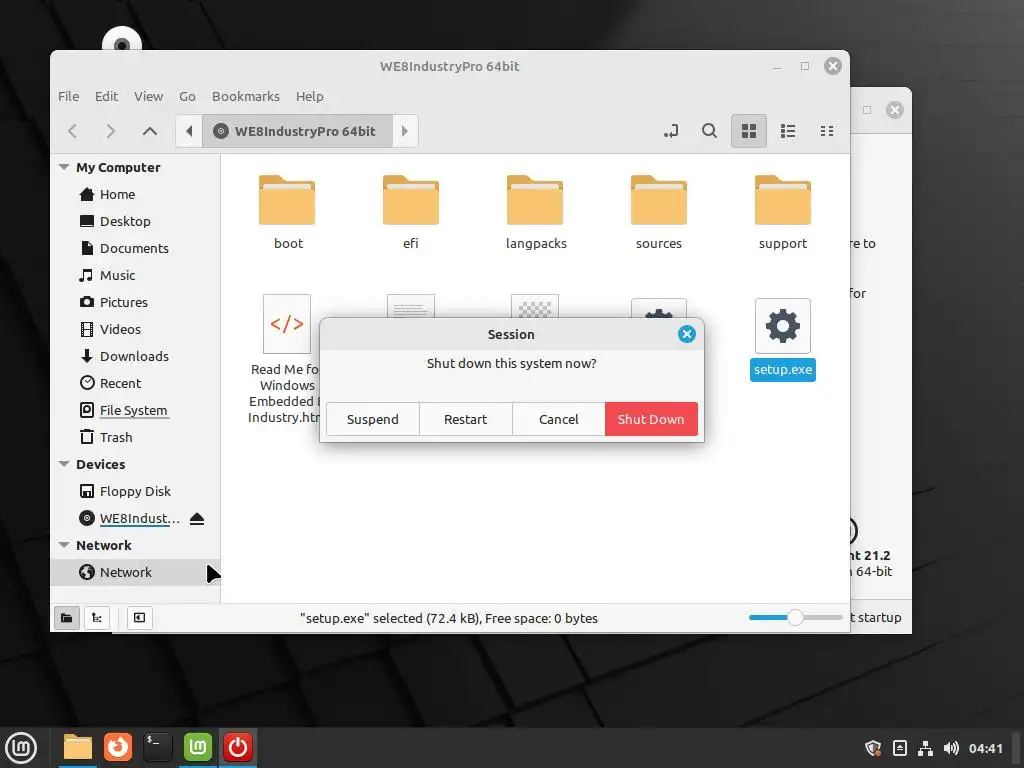Launch Files from the taskbar
The height and width of the screenshot is (768, 1024).
tap(78, 748)
